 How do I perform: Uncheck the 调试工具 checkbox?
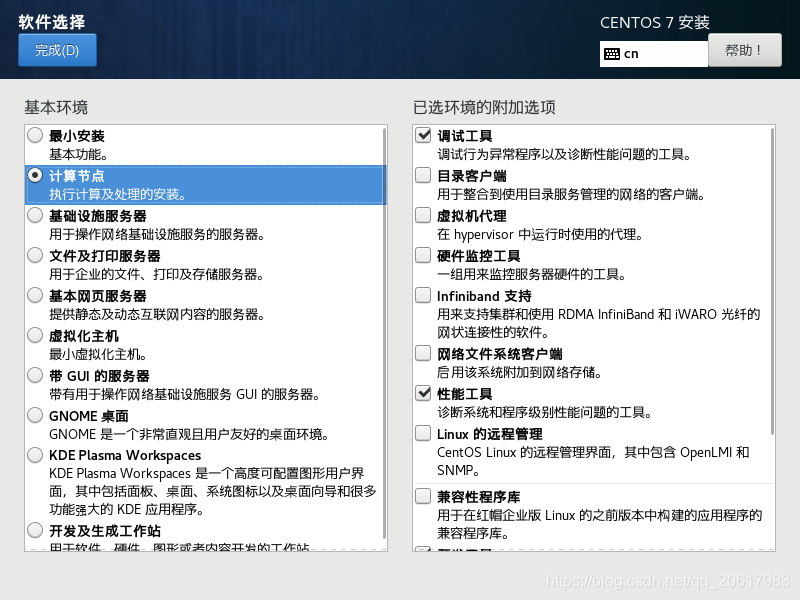point(423,135)
